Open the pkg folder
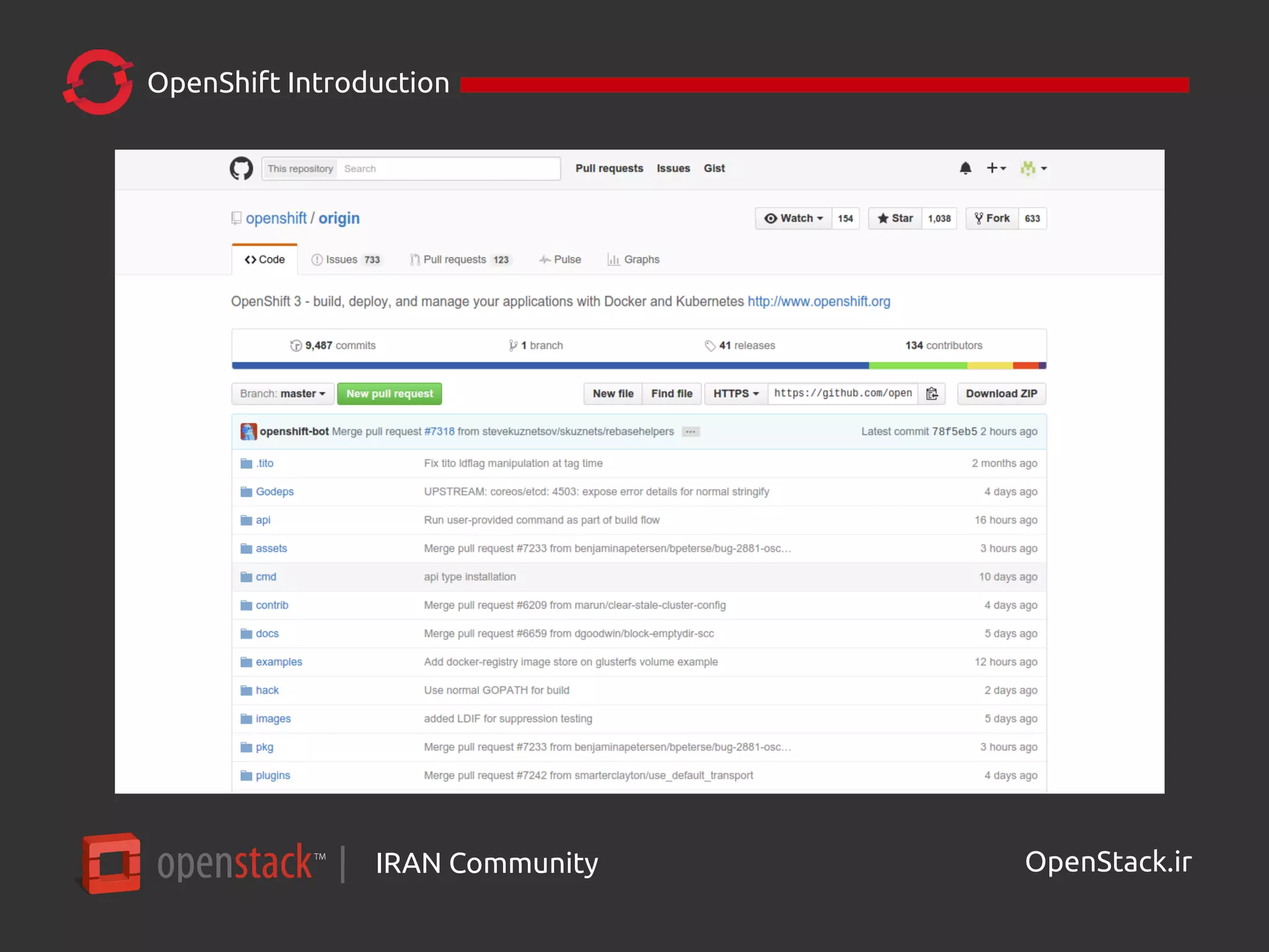1269x952 pixels. pyautogui.click(x=265, y=748)
